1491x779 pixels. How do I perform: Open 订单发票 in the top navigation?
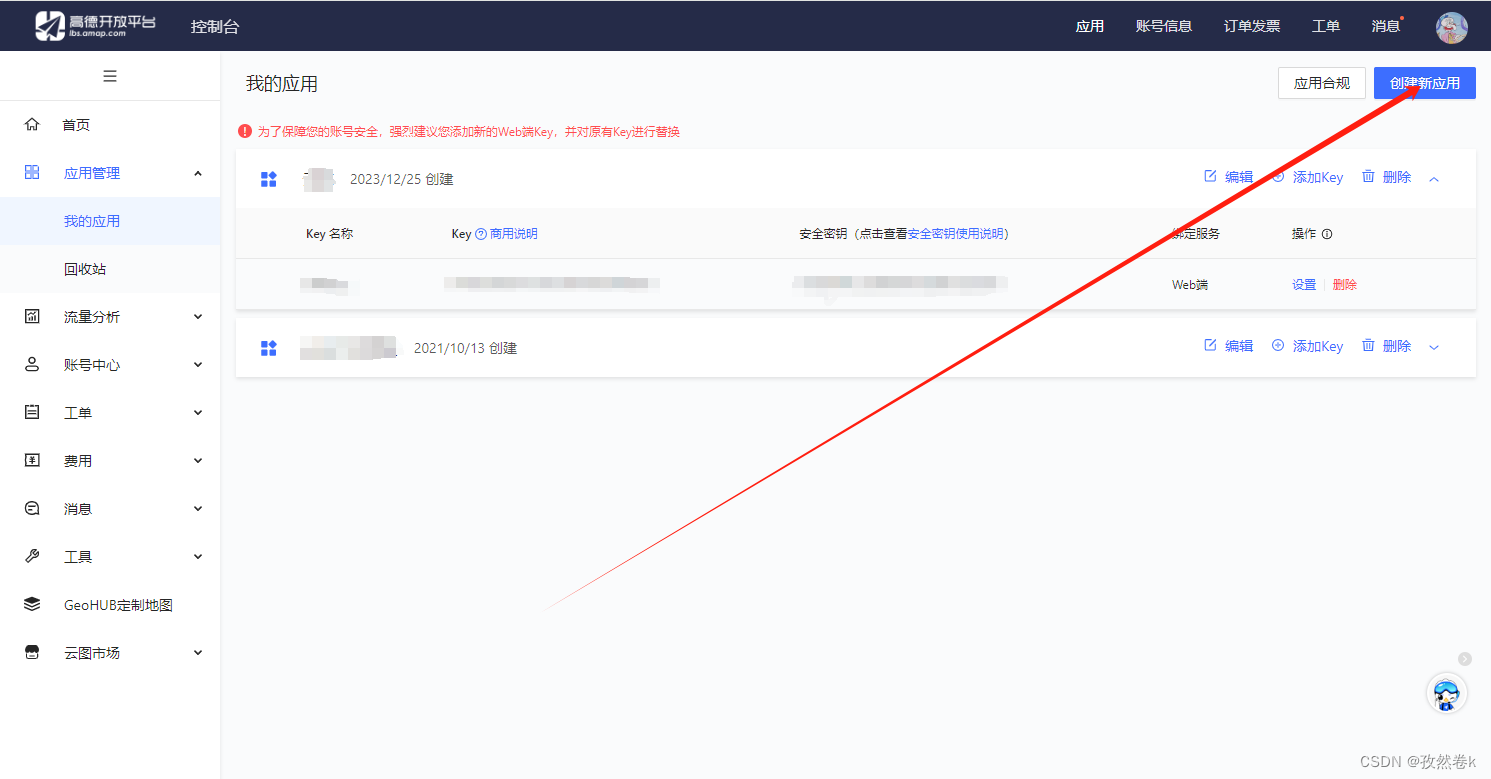(x=1251, y=26)
